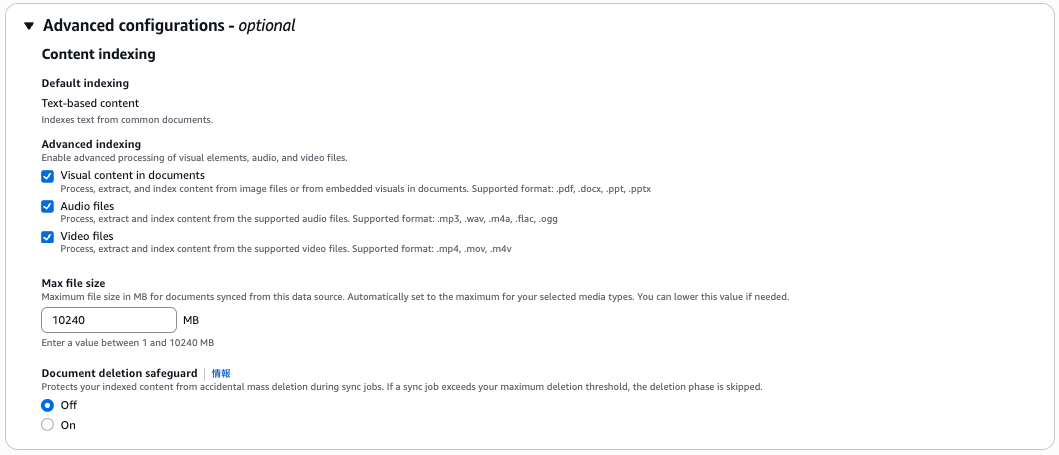Screen dimensions: 1059x455
Task: Click the On option label
Action: [x=68, y=425]
